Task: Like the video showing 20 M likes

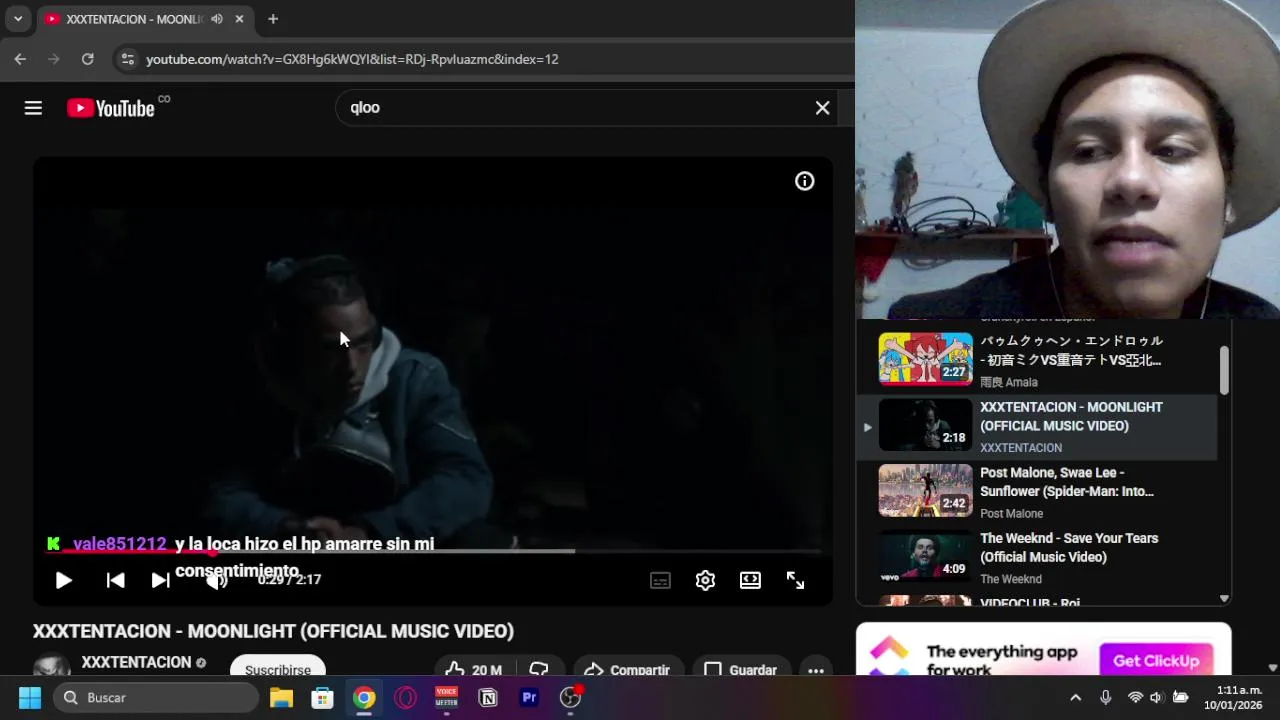Action: [474, 670]
